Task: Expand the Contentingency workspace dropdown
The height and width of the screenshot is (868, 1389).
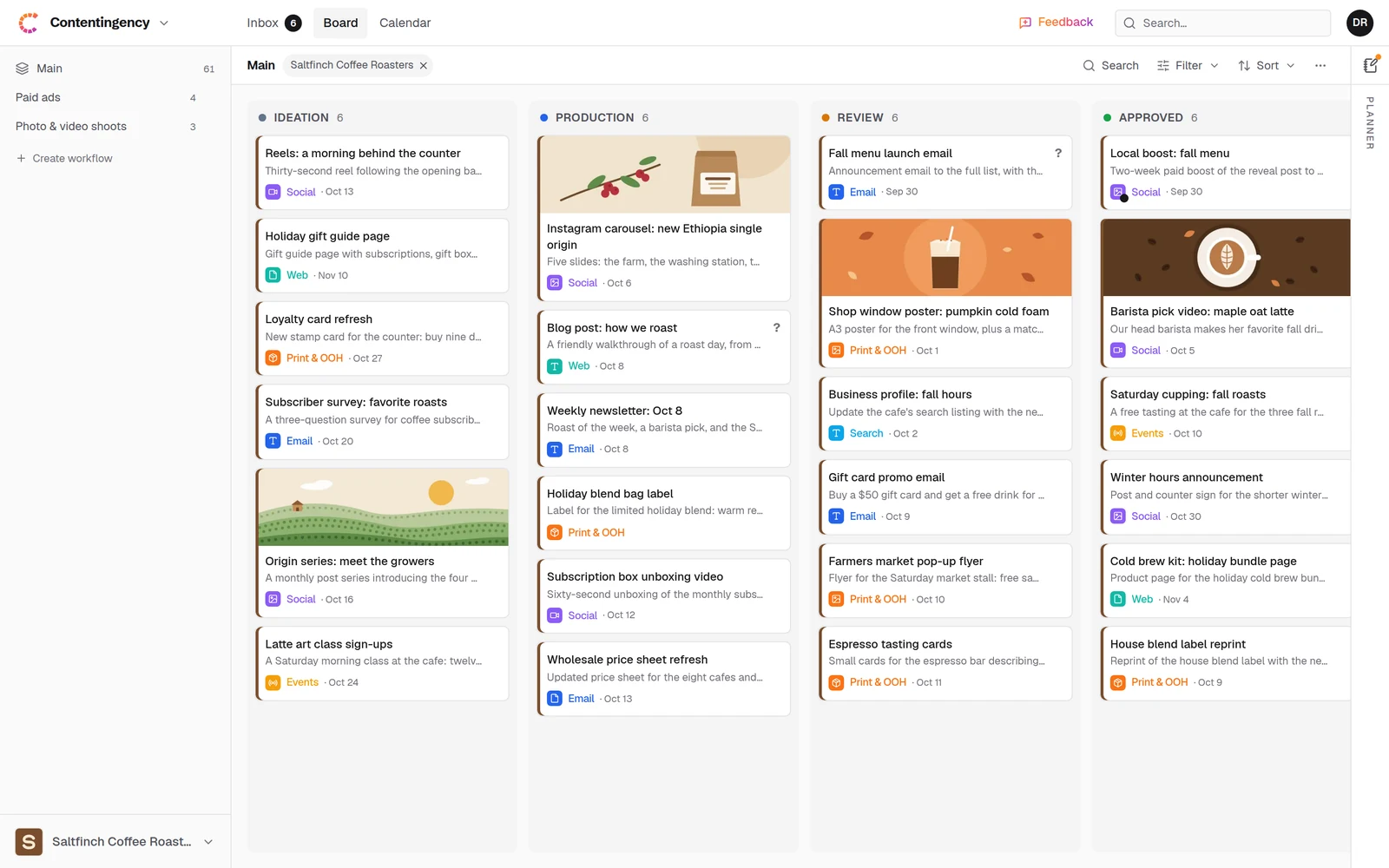Action: (x=164, y=23)
